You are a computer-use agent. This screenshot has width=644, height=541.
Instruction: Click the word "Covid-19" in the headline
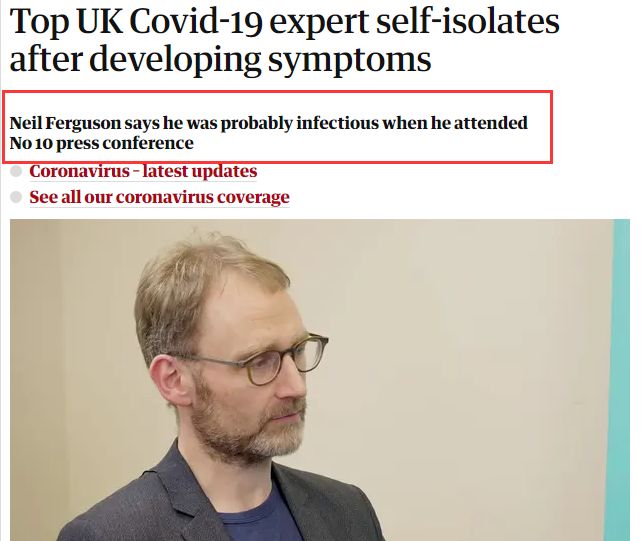pos(196,21)
